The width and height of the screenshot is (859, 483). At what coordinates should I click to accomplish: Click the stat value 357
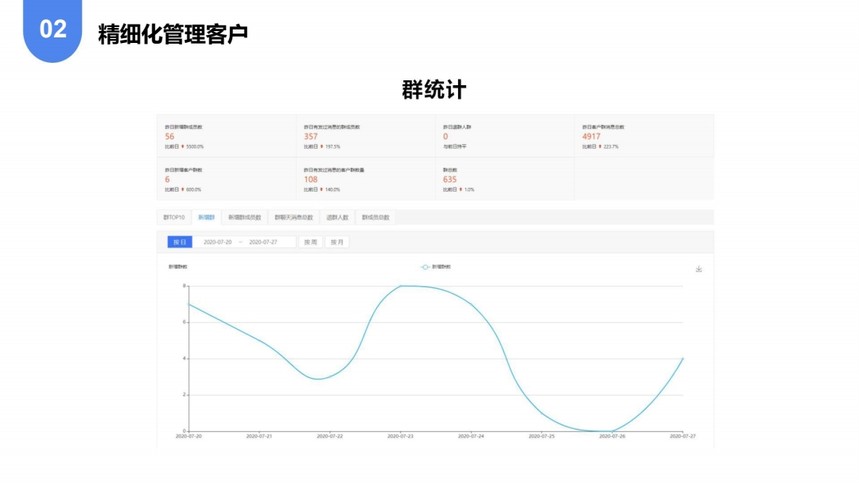tap(311, 136)
